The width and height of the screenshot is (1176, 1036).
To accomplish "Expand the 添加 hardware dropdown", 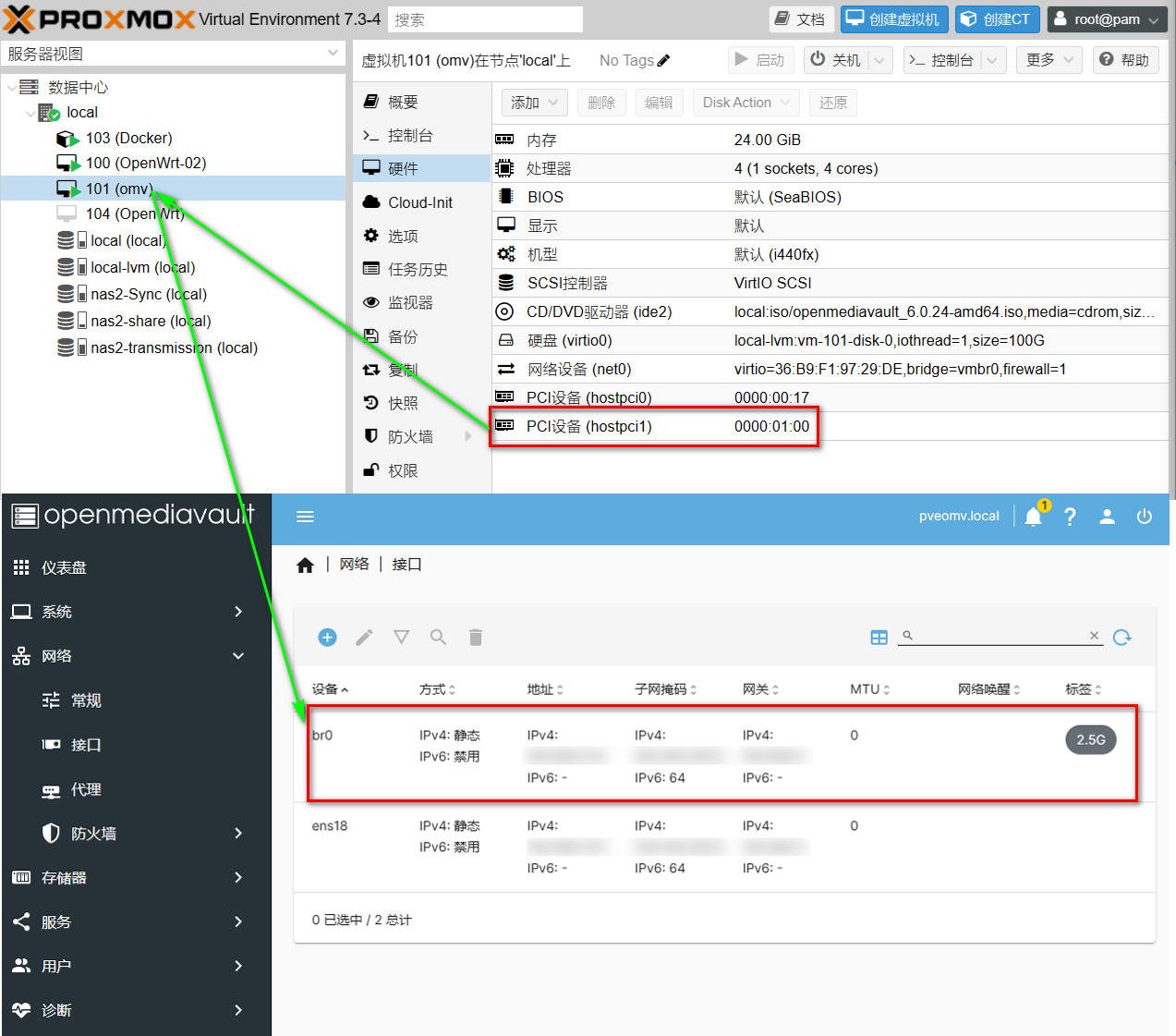I will pos(535,103).
